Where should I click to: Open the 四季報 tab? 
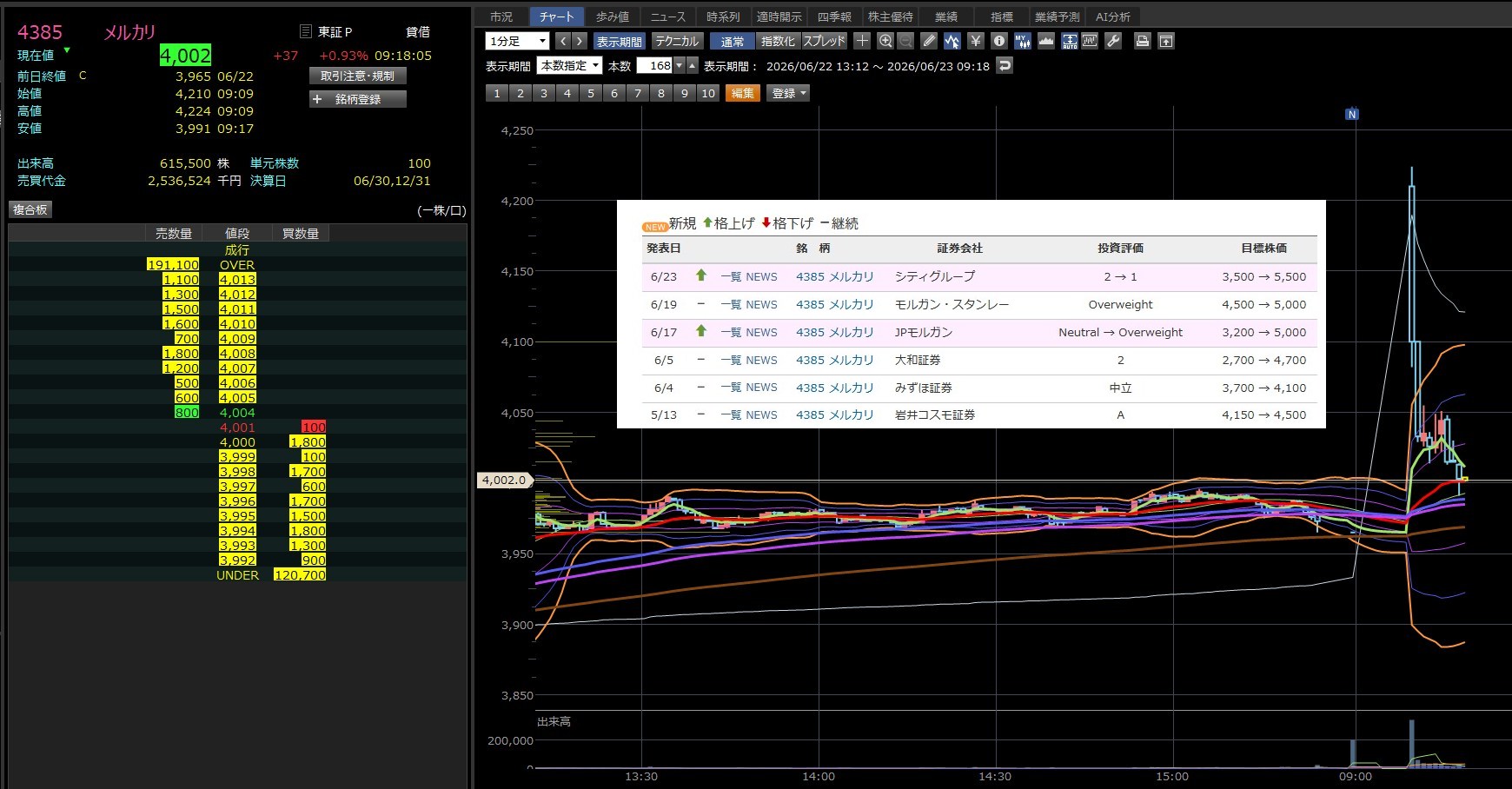pyautogui.click(x=835, y=17)
